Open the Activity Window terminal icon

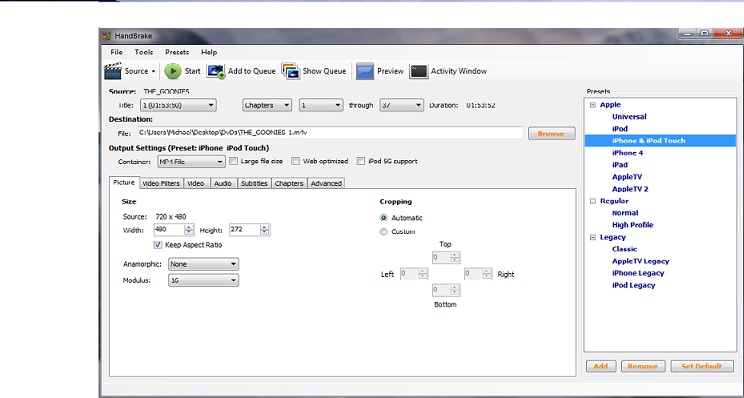coord(418,71)
